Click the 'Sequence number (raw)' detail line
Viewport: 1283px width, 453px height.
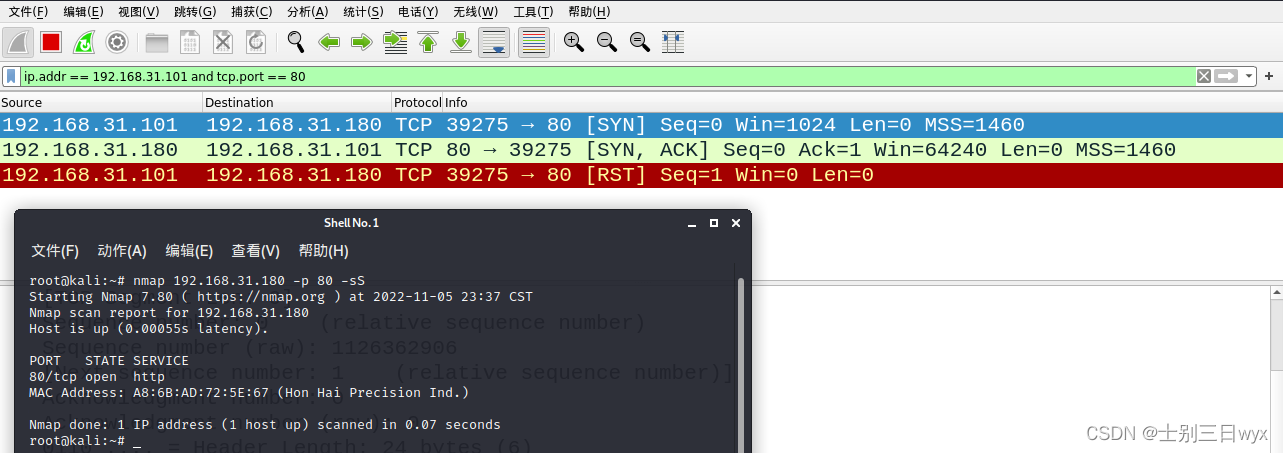tap(249, 348)
